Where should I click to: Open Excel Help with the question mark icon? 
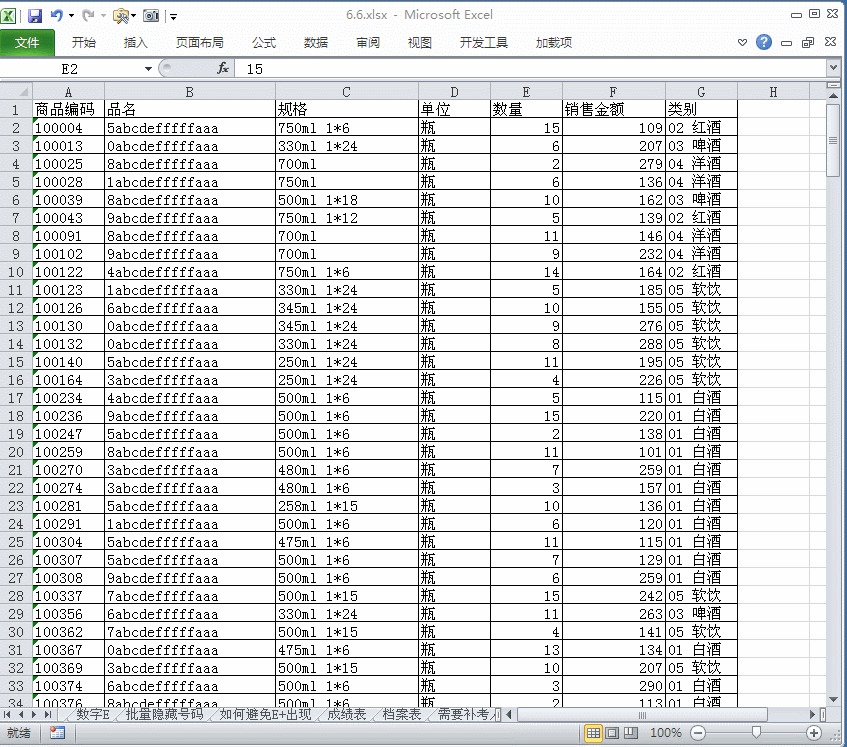click(764, 42)
